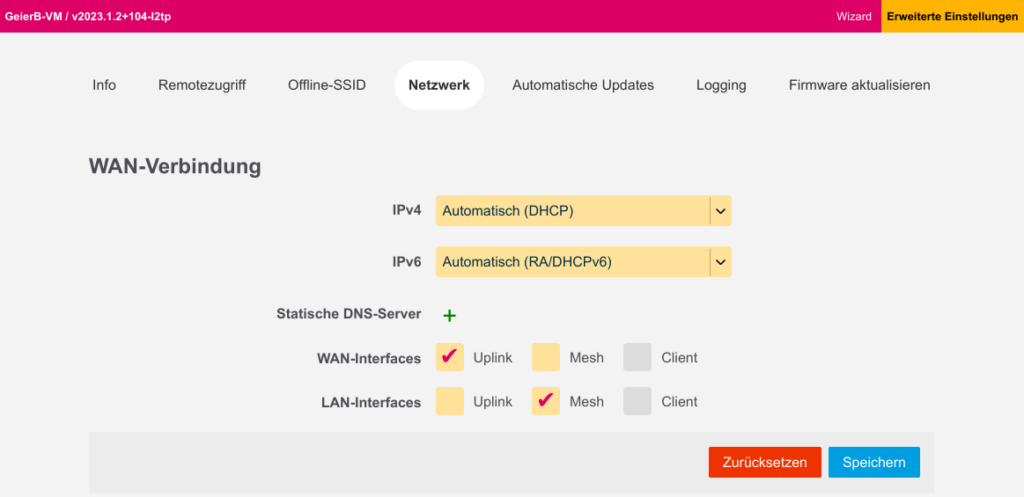Uncheck WAN-Interfaces Uplink checkbox
The image size is (1024, 497).
click(x=449, y=357)
